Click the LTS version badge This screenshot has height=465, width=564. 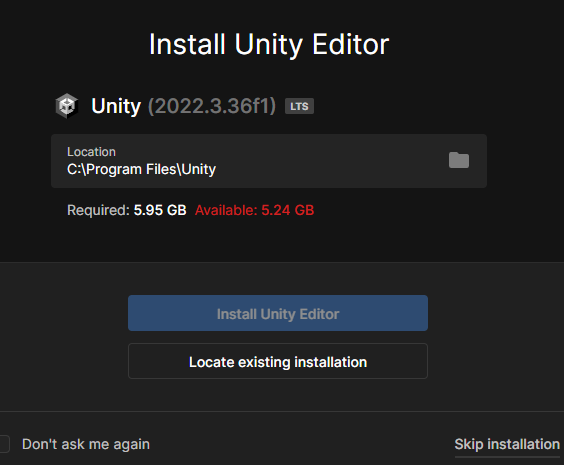point(299,106)
